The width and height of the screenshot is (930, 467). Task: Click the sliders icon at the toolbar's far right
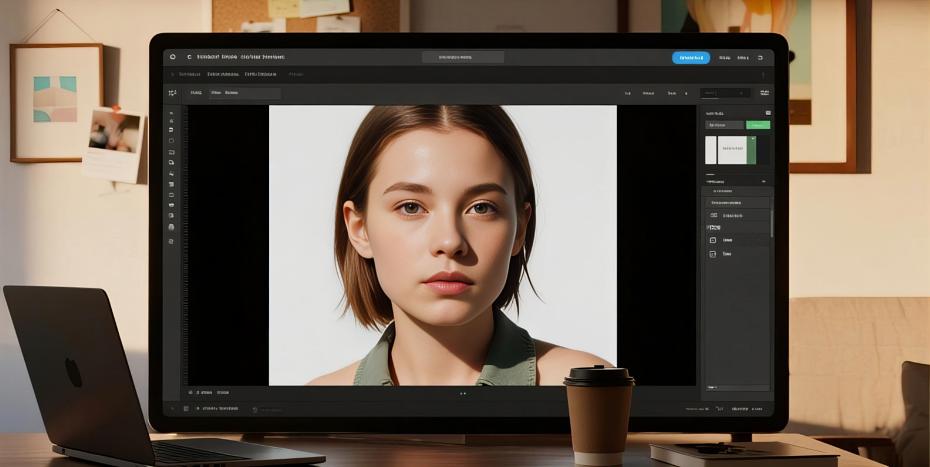coord(765,93)
